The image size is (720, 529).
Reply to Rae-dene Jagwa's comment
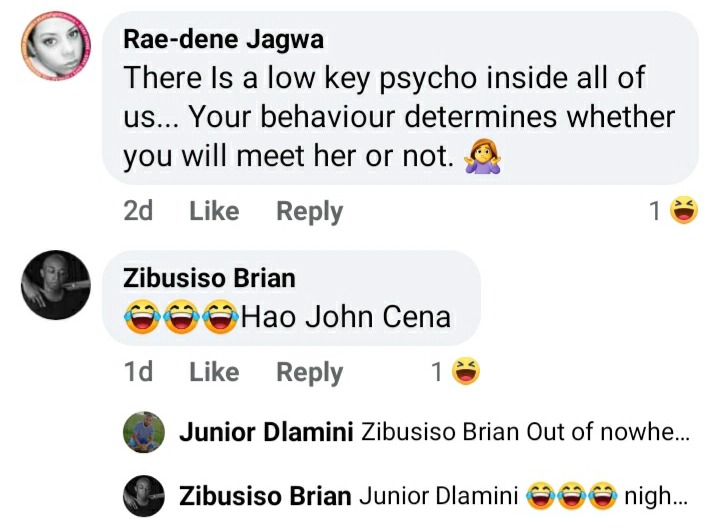(x=309, y=212)
